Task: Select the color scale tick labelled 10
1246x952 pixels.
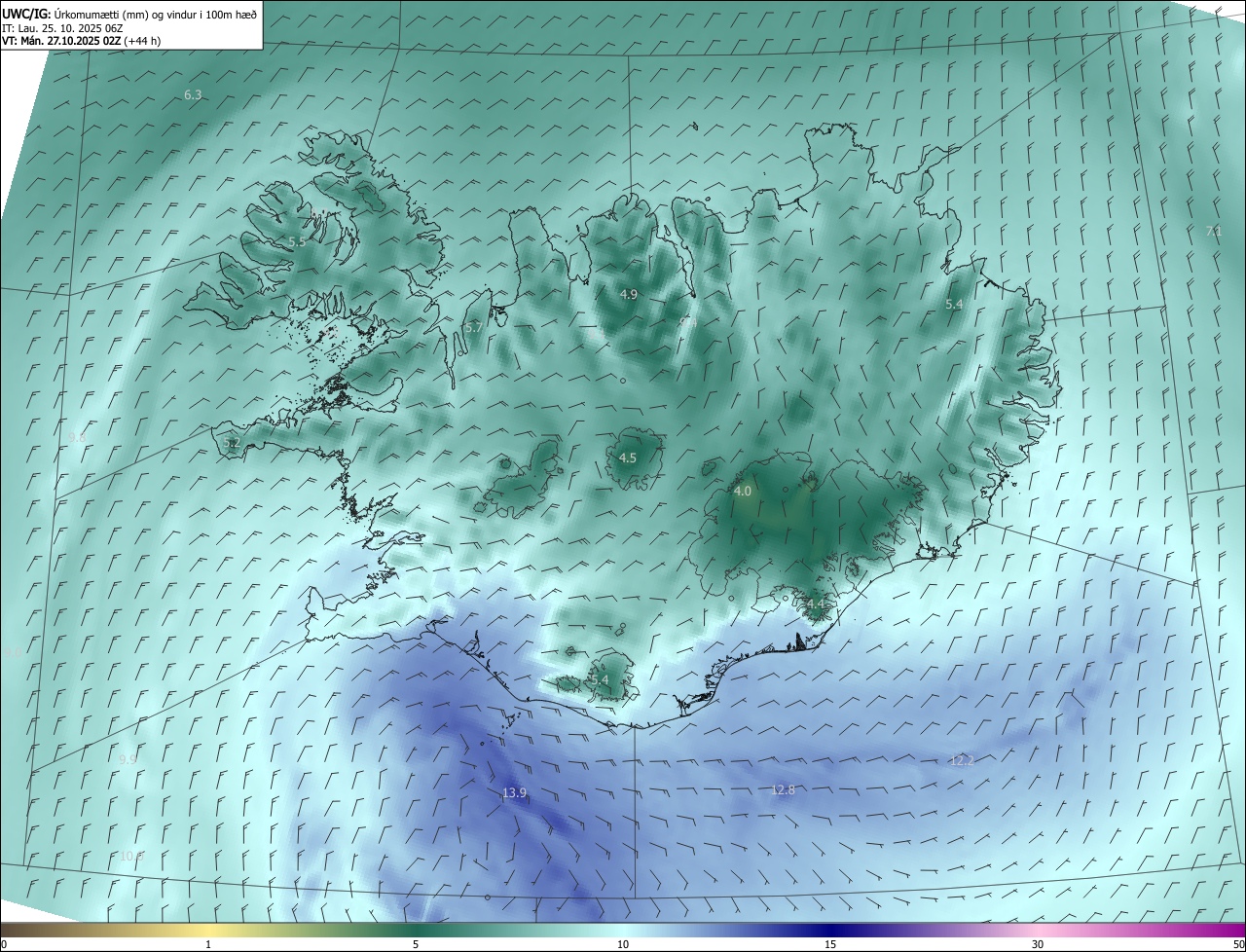Action: coord(623,944)
